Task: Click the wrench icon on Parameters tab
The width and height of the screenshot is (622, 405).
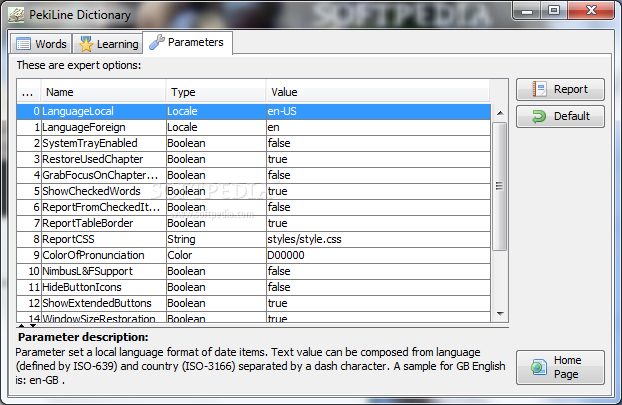Action: (x=157, y=42)
